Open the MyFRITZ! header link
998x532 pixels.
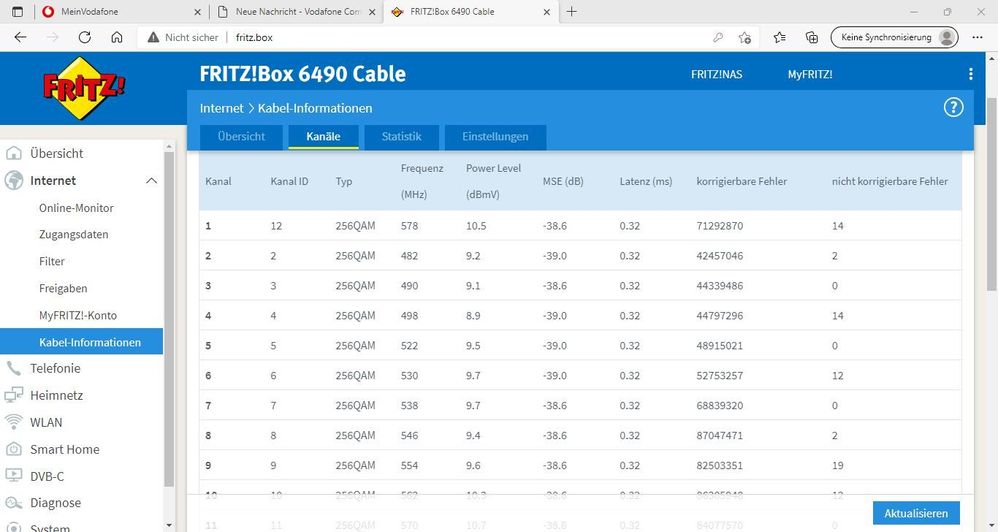(810, 74)
